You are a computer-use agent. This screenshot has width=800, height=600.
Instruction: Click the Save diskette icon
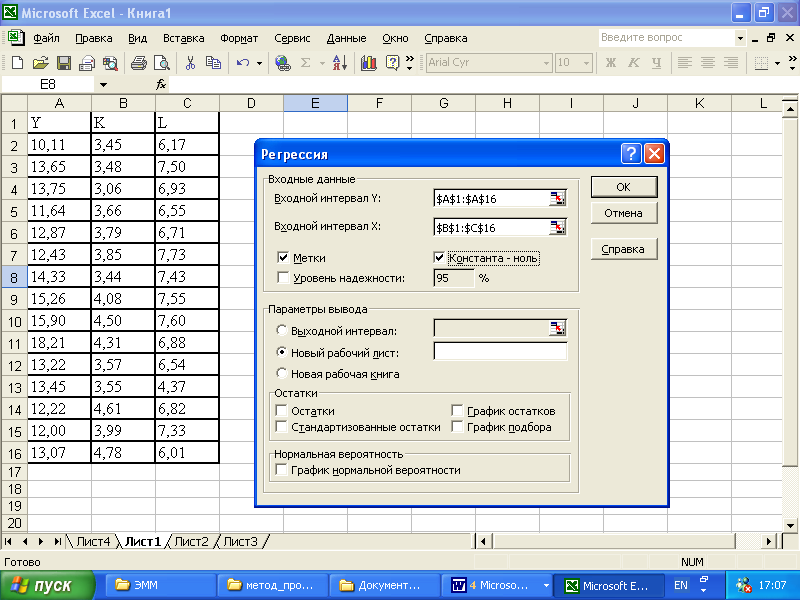pyautogui.click(x=64, y=63)
